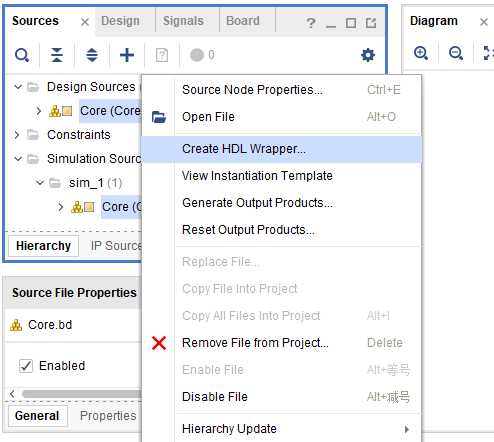Toggle the Enabled checkbox for Core.bd

[26, 366]
